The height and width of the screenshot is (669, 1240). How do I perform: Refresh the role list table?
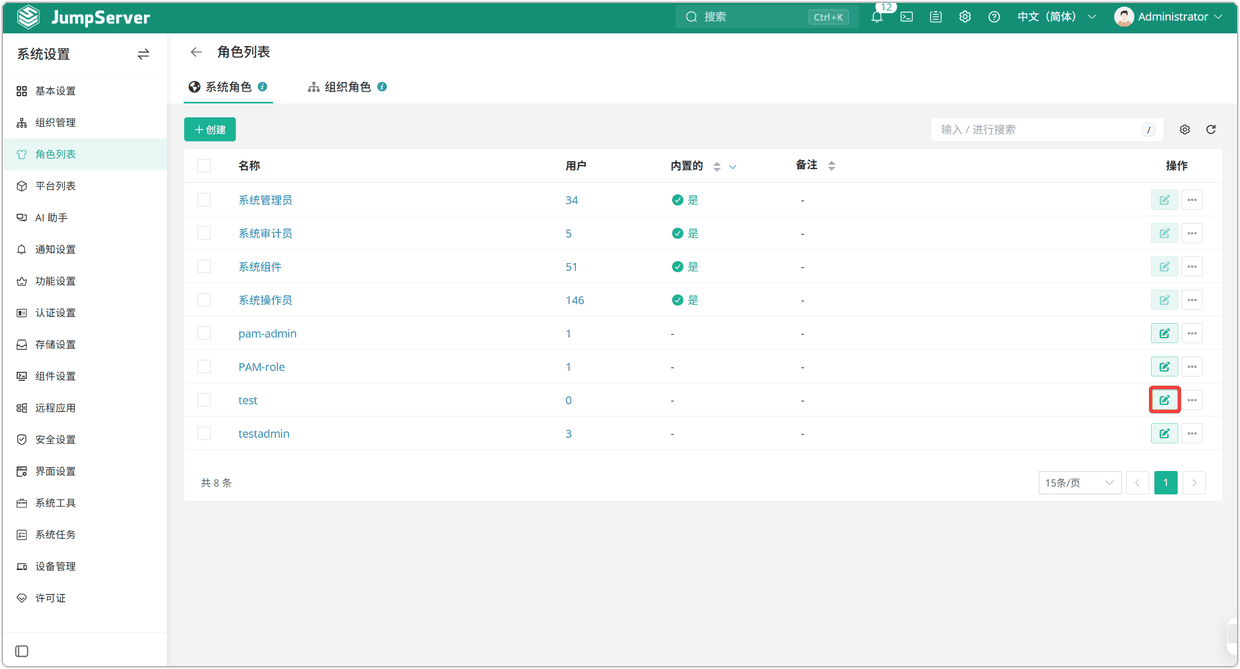1211,130
